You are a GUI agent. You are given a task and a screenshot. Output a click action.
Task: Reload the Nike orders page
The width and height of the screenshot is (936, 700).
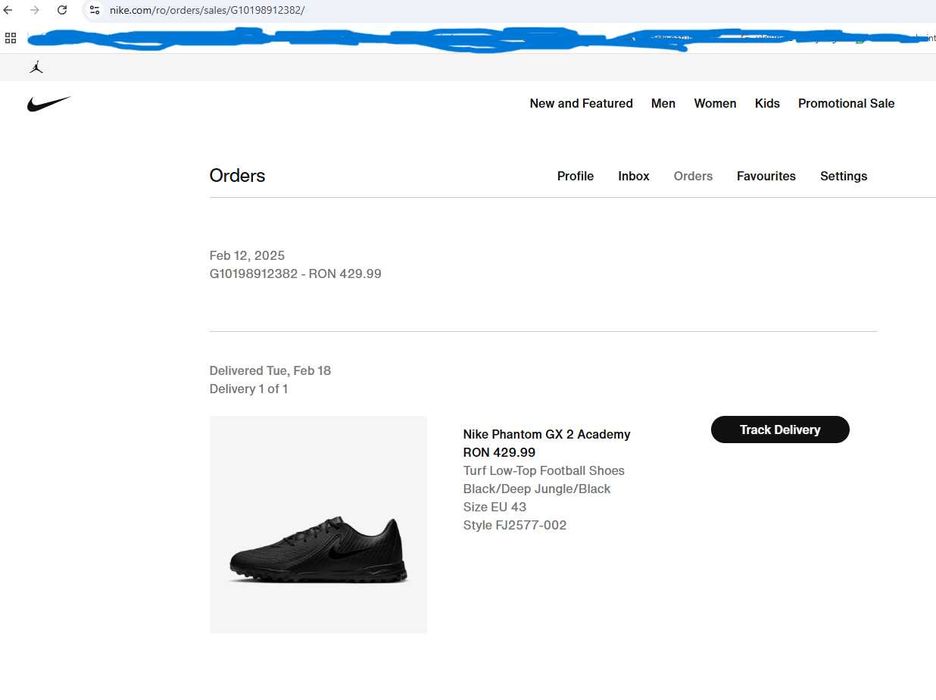(x=62, y=10)
